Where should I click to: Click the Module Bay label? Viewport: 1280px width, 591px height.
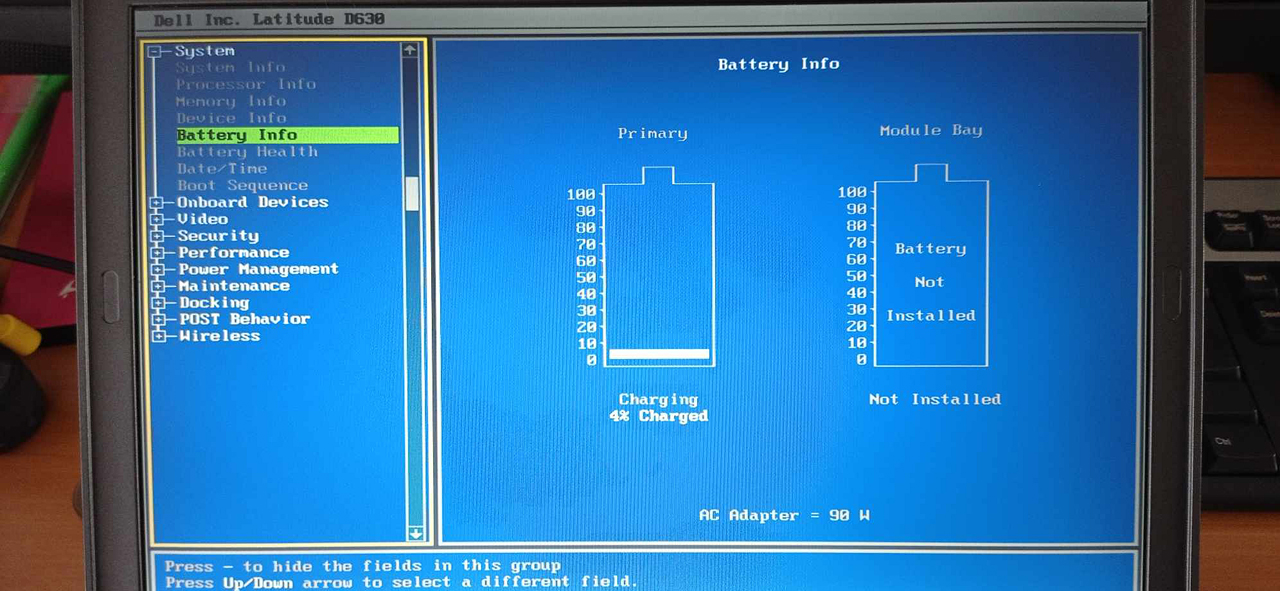coord(931,131)
